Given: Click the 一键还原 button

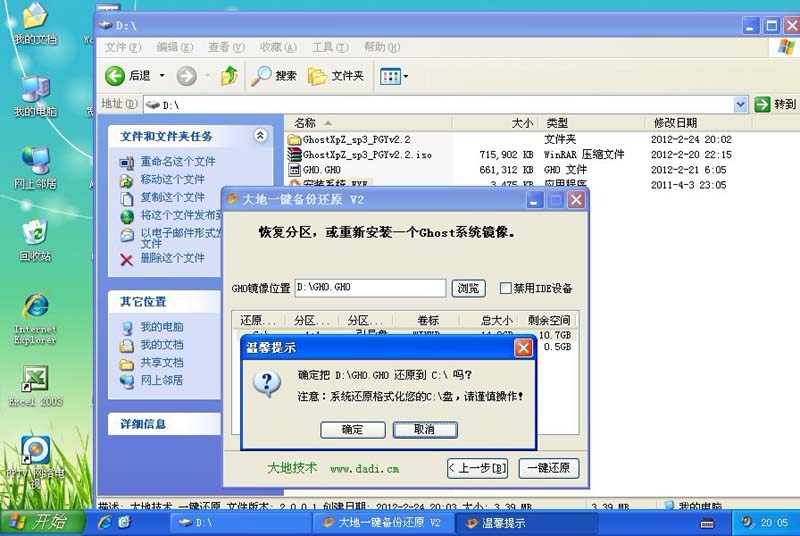Looking at the screenshot, I should click(x=549, y=468).
